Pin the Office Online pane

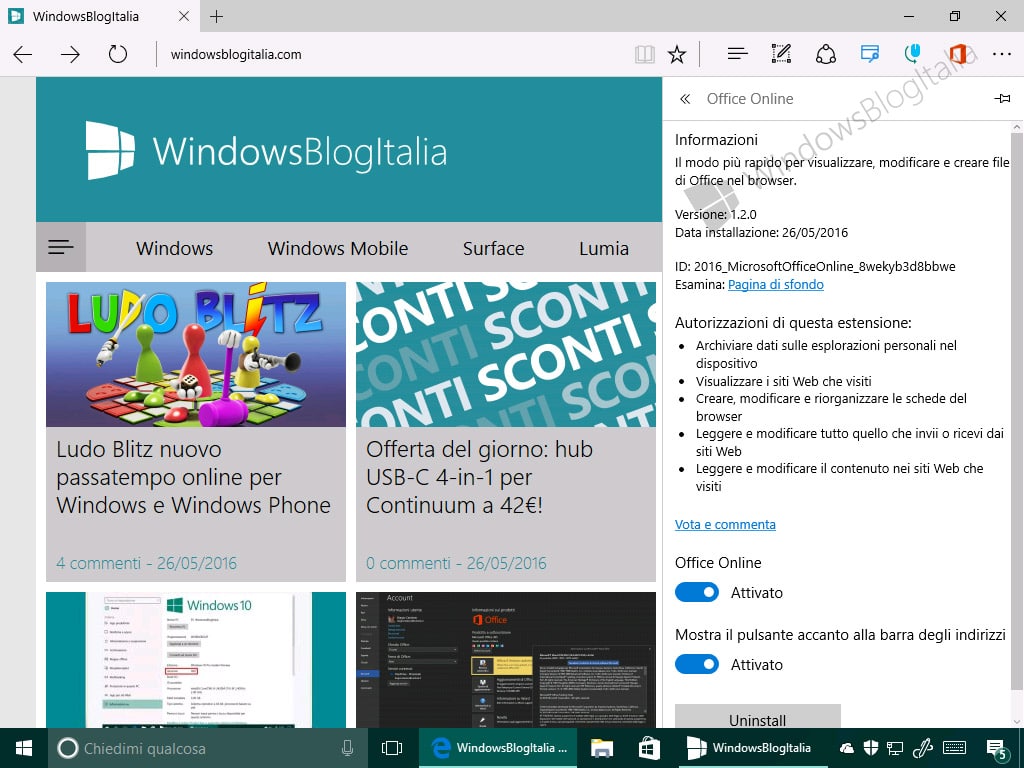(x=1002, y=99)
